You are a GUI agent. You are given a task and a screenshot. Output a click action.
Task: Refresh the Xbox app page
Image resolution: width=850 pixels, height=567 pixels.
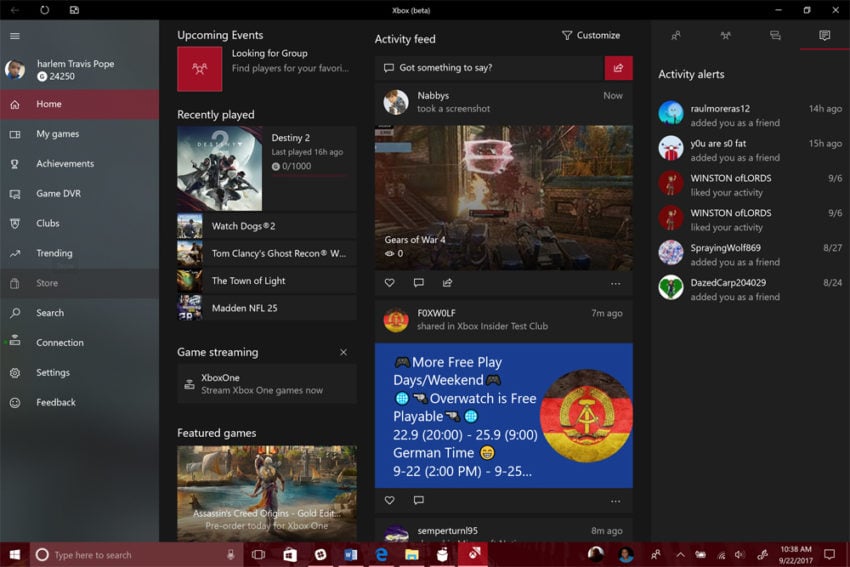pos(44,10)
